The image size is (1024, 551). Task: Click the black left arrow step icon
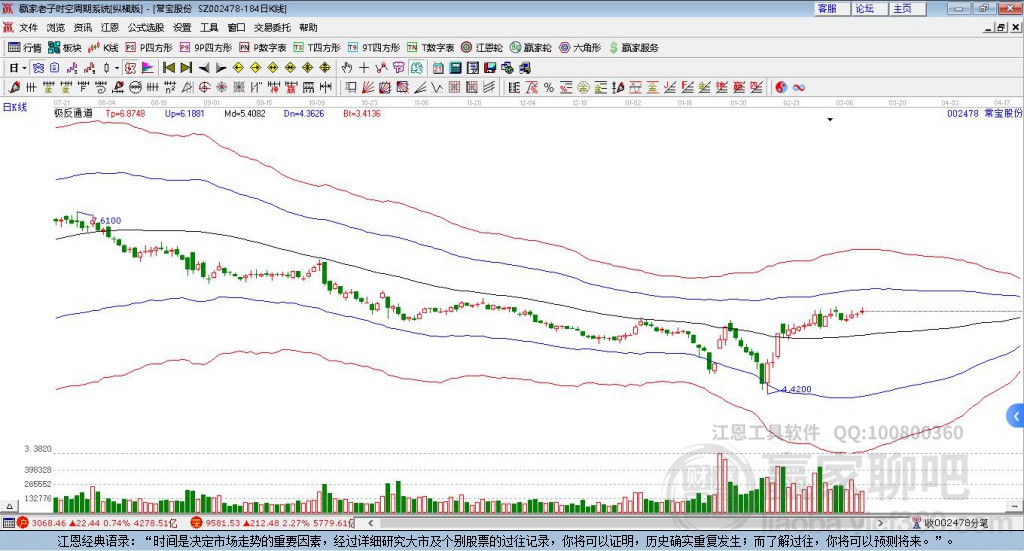click(x=204, y=68)
